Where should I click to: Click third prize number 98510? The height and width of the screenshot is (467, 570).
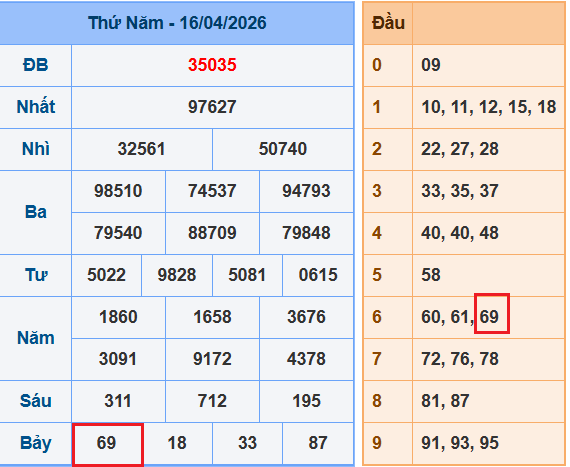[x=118, y=191]
